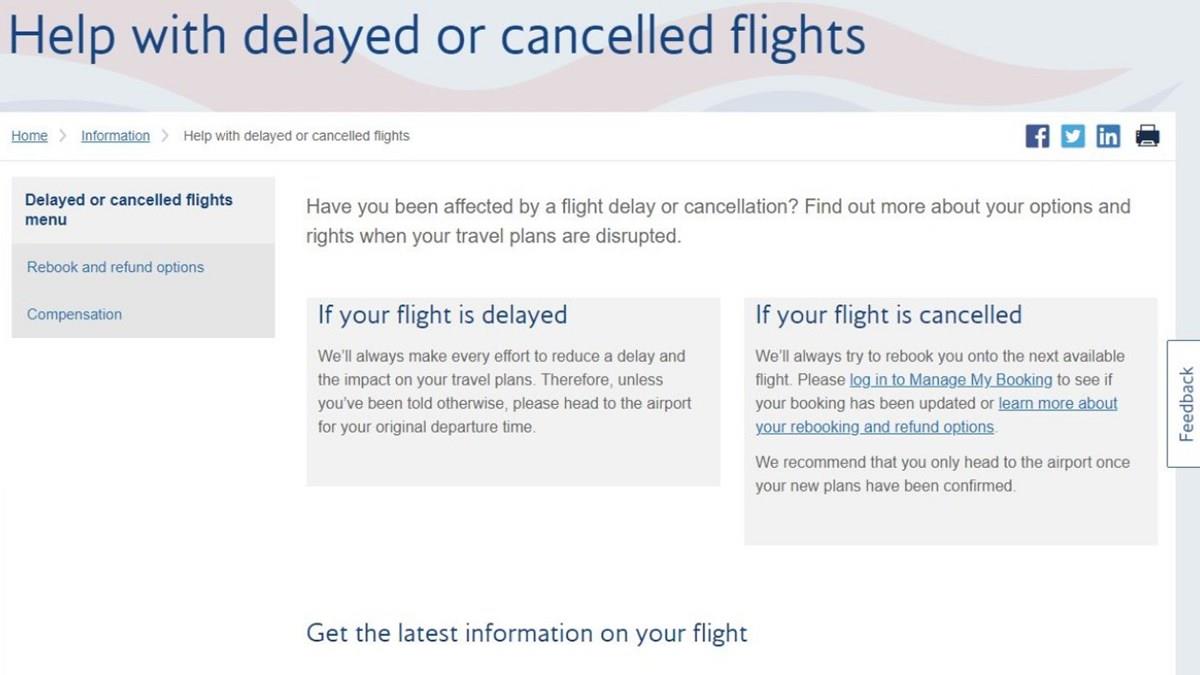Share this page on Twitter
Viewport: 1200px width, 675px height.
[1072, 136]
